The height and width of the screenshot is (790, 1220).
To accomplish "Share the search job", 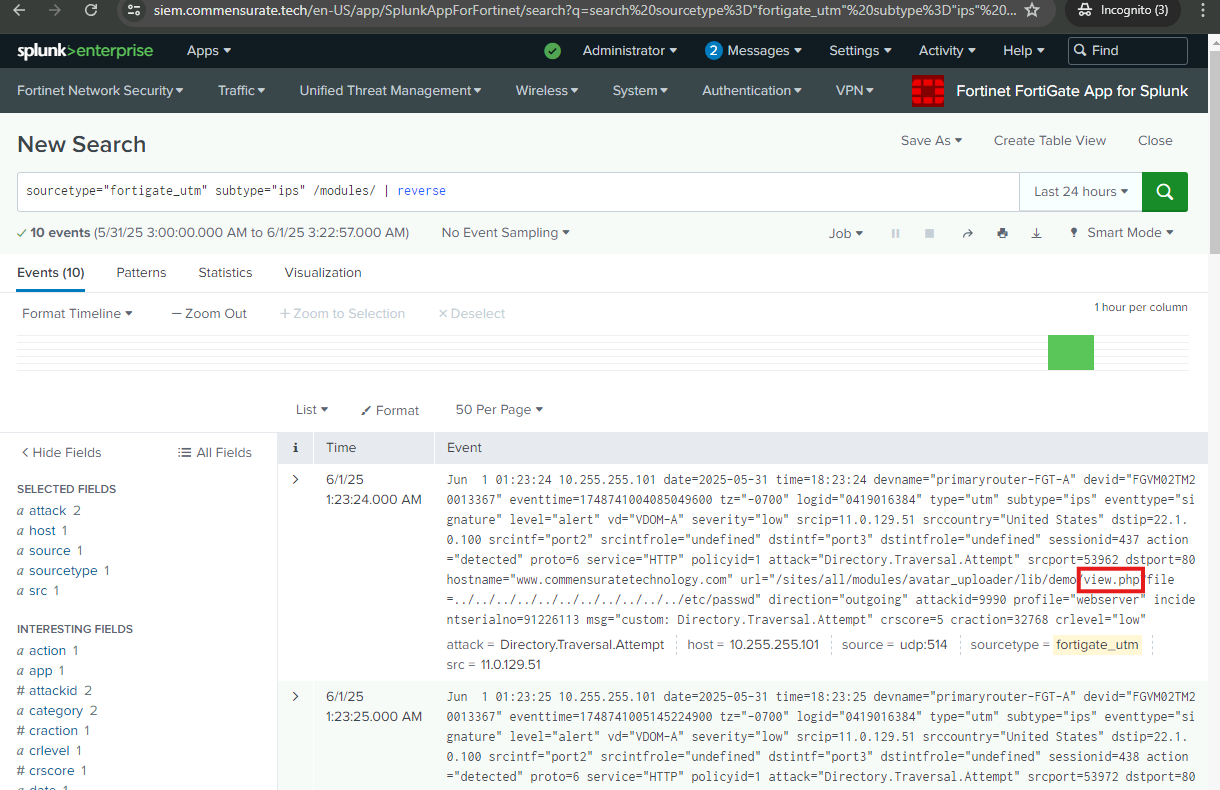I will 967,233.
